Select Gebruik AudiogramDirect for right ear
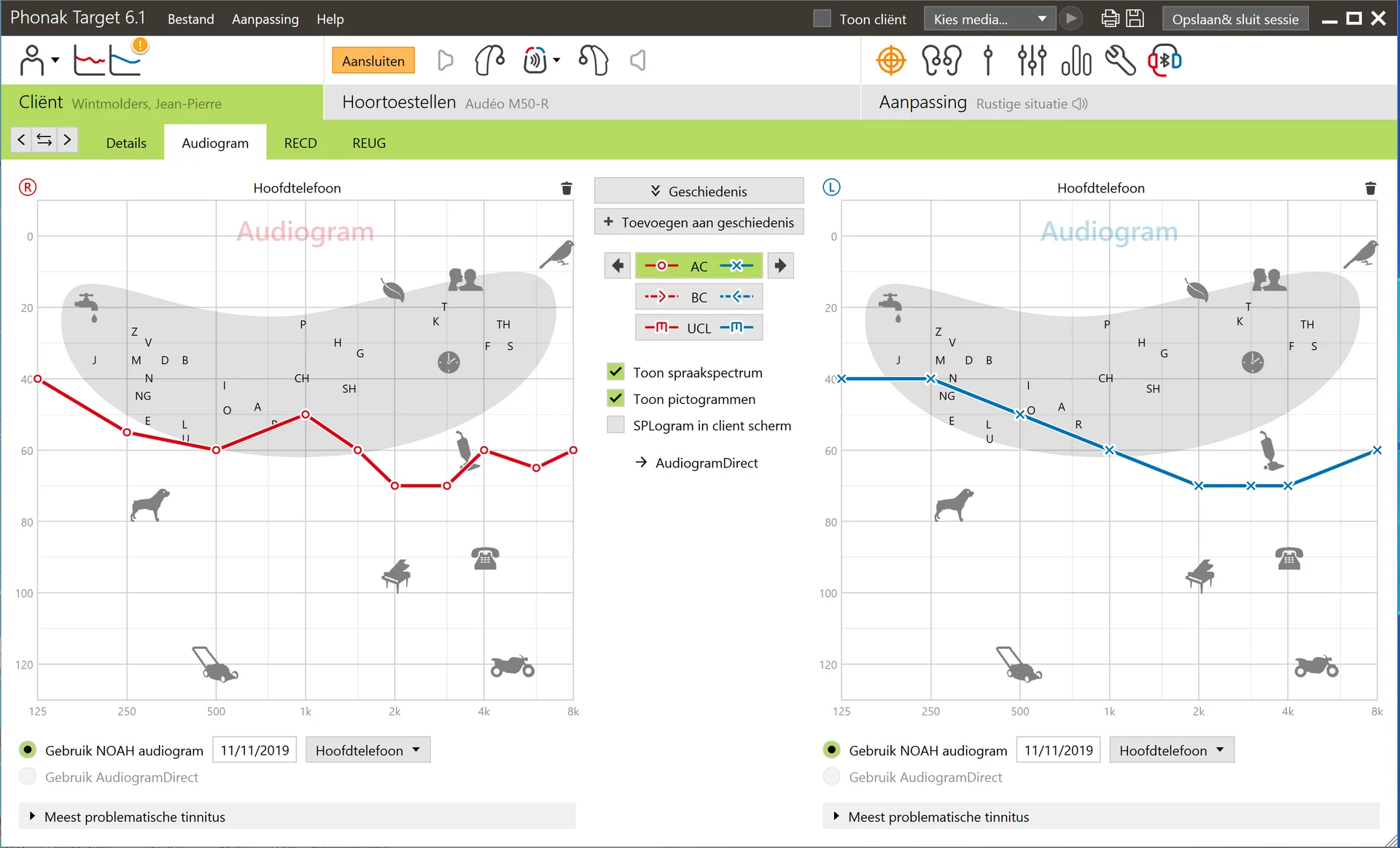Image resolution: width=1400 pixels, height=848 pixels. tap(28, 777)
